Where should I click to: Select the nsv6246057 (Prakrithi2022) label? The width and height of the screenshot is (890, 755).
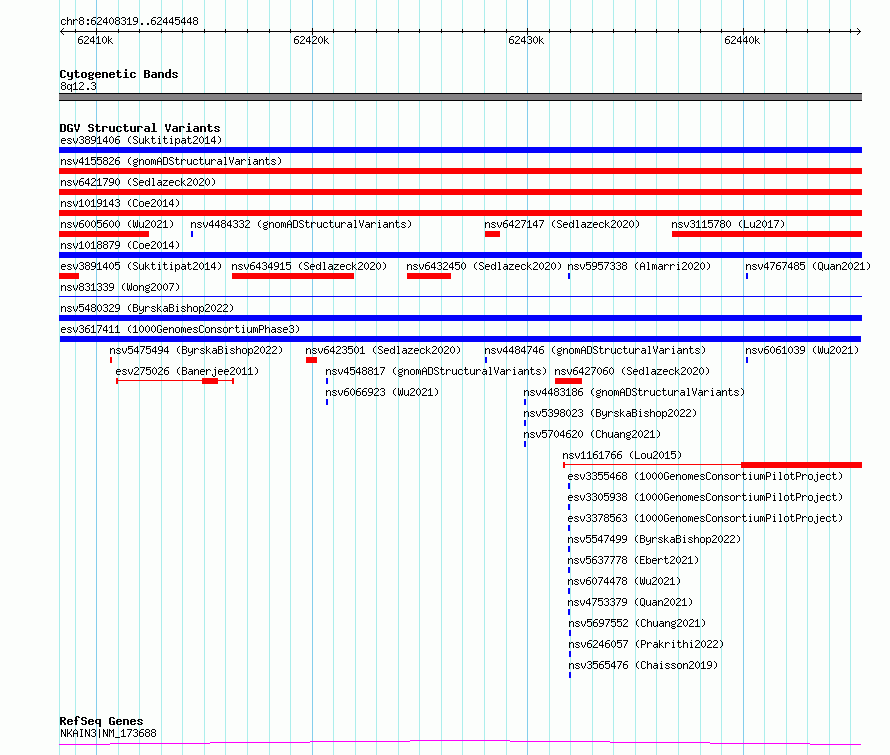pos(646,644)
